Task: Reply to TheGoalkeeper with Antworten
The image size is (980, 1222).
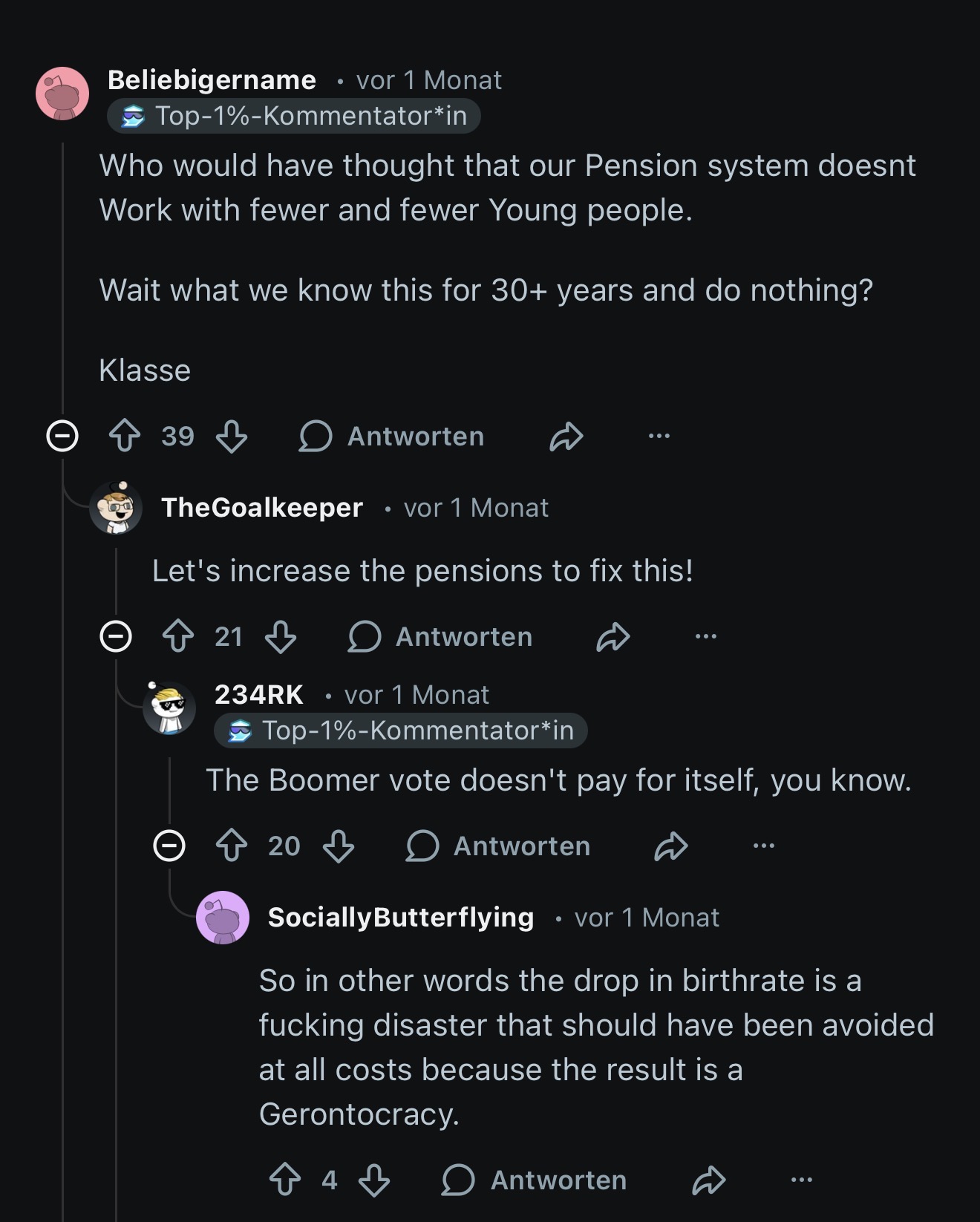Action: [x=441, y=637]
